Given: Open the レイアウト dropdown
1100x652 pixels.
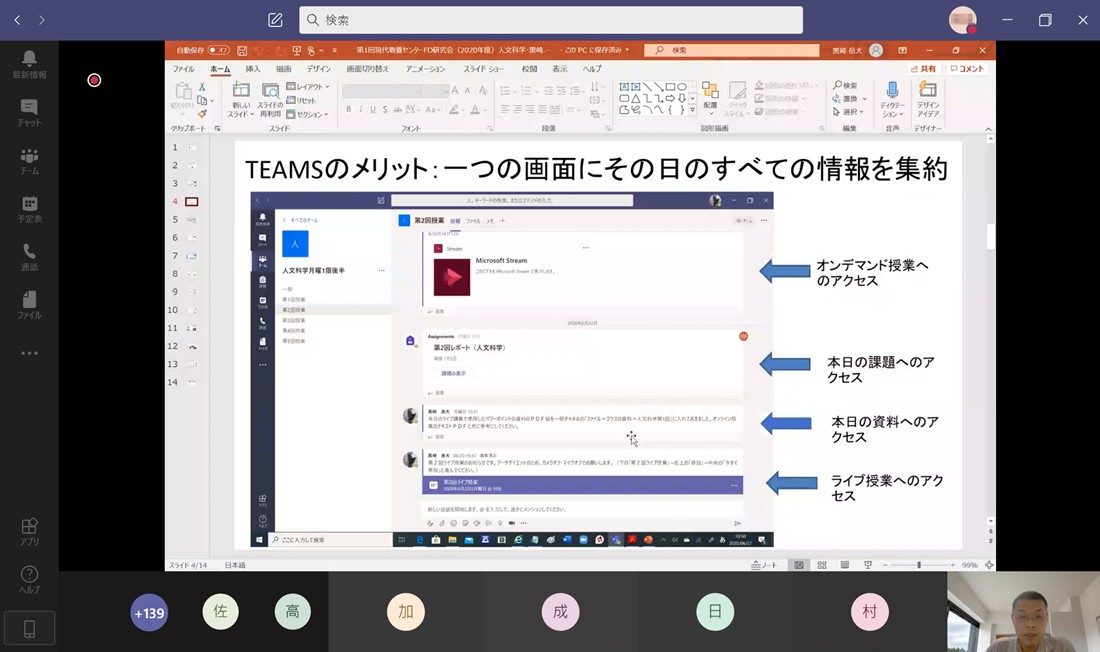Looking at the screenshot, I should (x=308, y=86).
